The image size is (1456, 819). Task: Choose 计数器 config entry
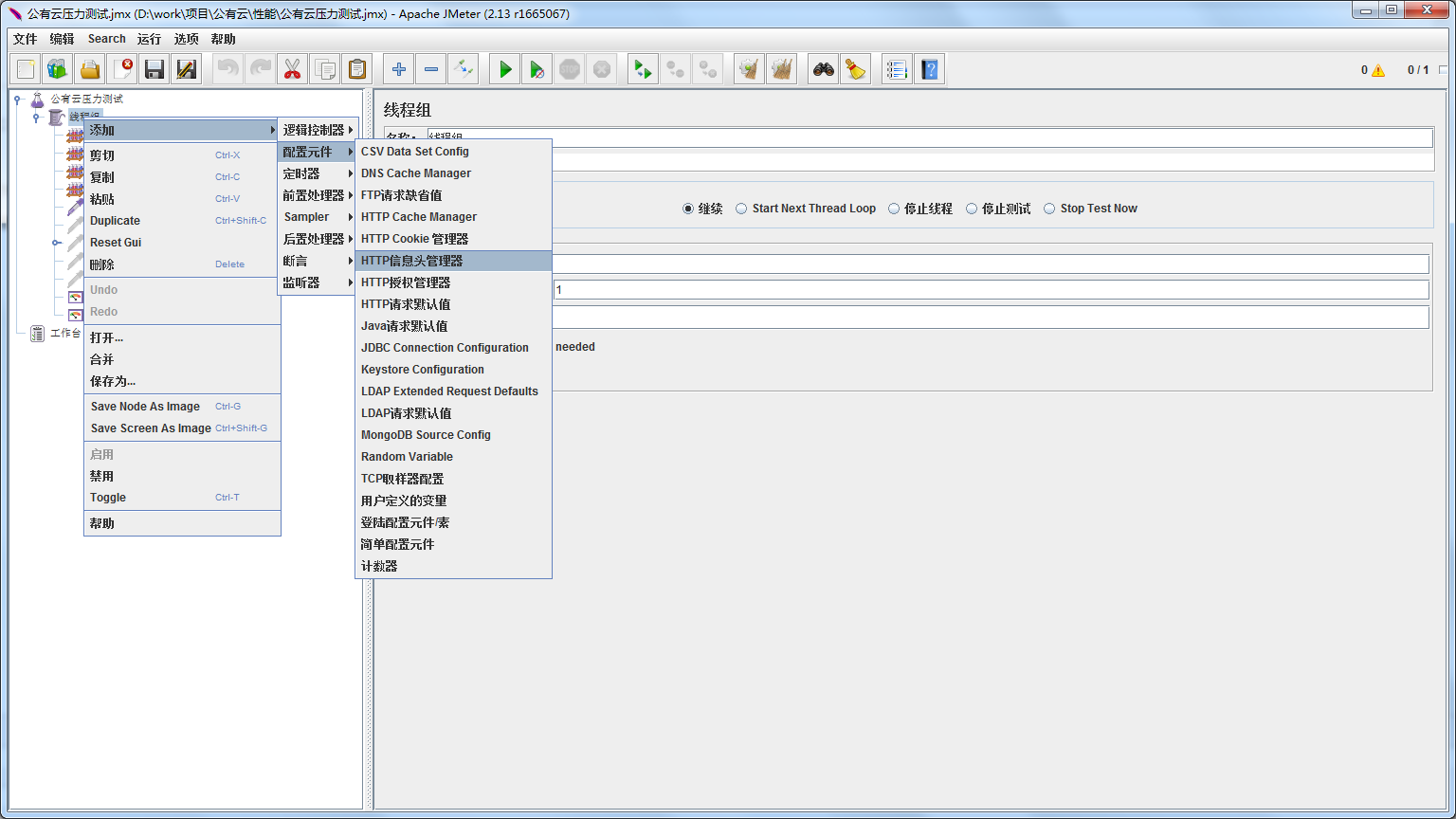(x=453, y=566)
